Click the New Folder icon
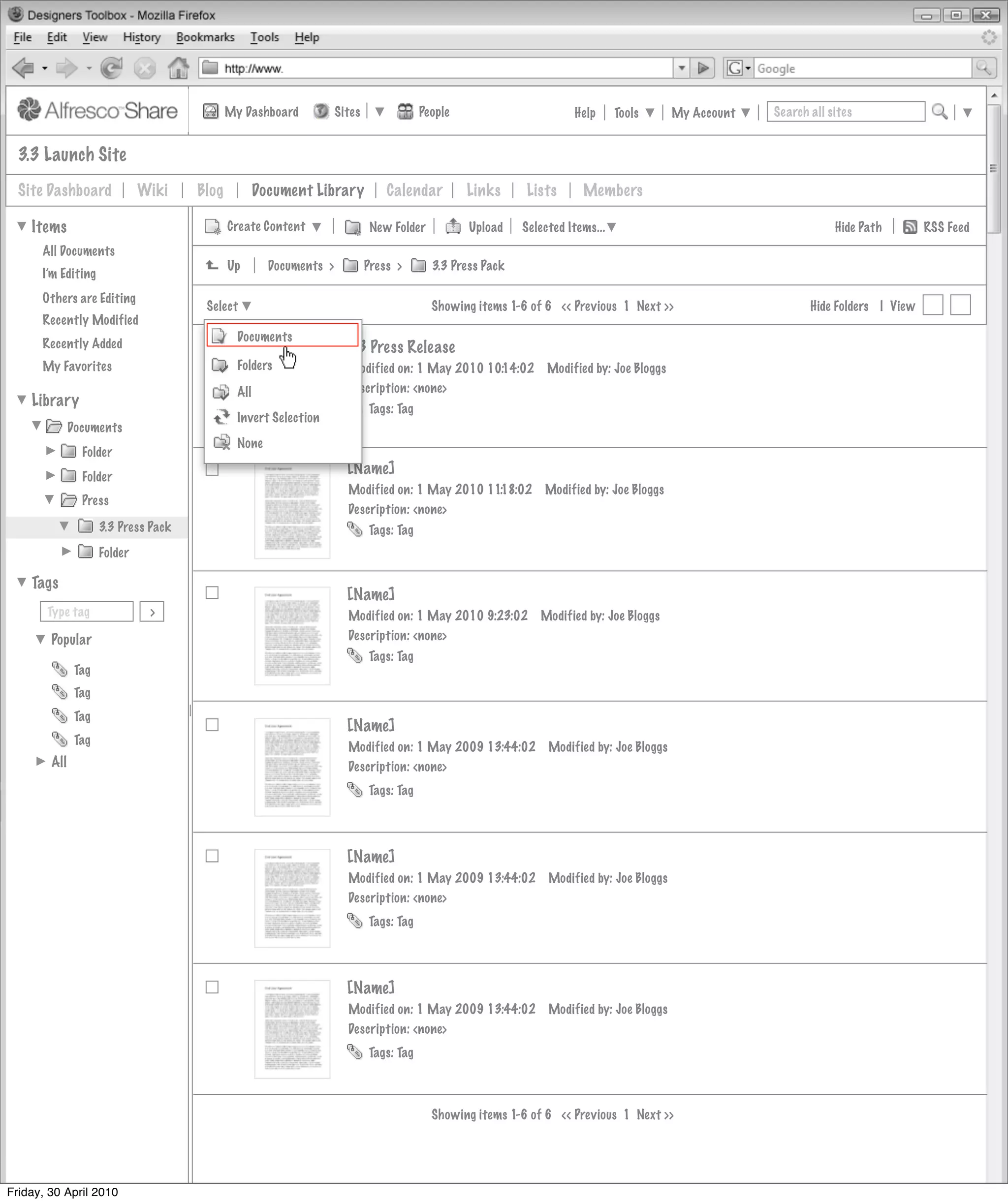The width and height of the screenshot is (1008, 1203). pyautogui.click(x=353, y=227)
